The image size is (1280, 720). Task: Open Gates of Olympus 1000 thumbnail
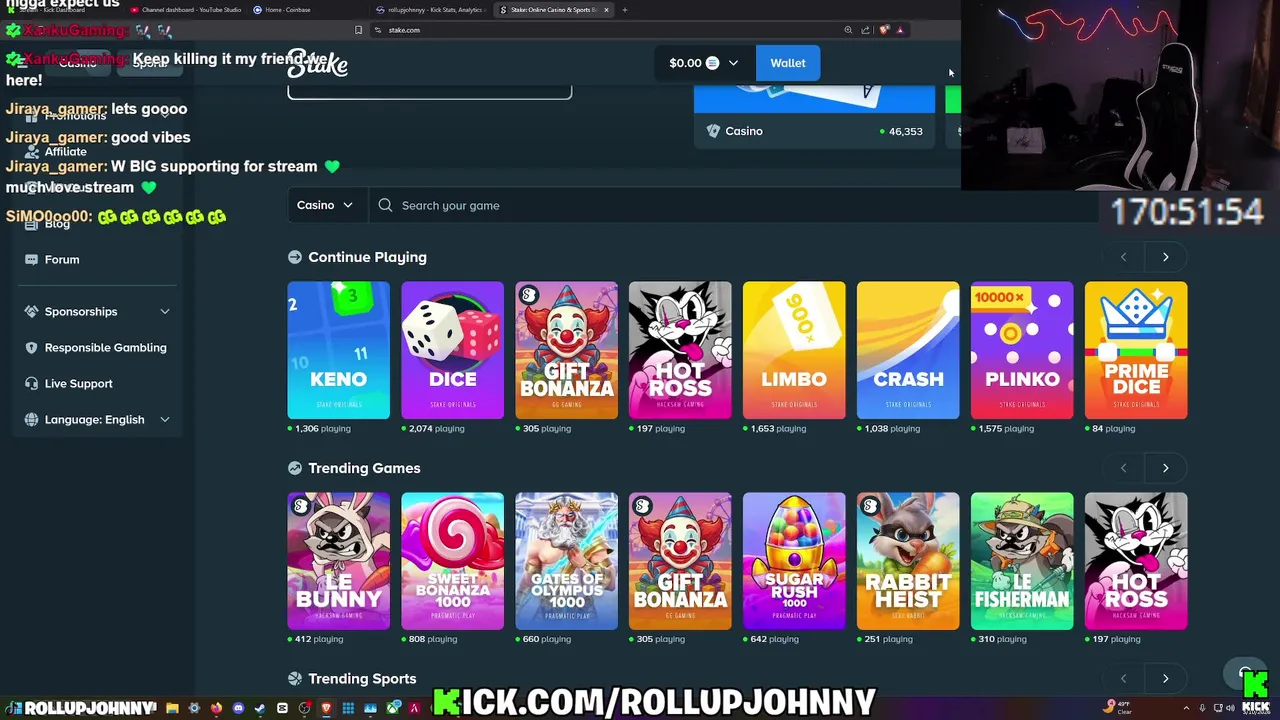(567, 561)
